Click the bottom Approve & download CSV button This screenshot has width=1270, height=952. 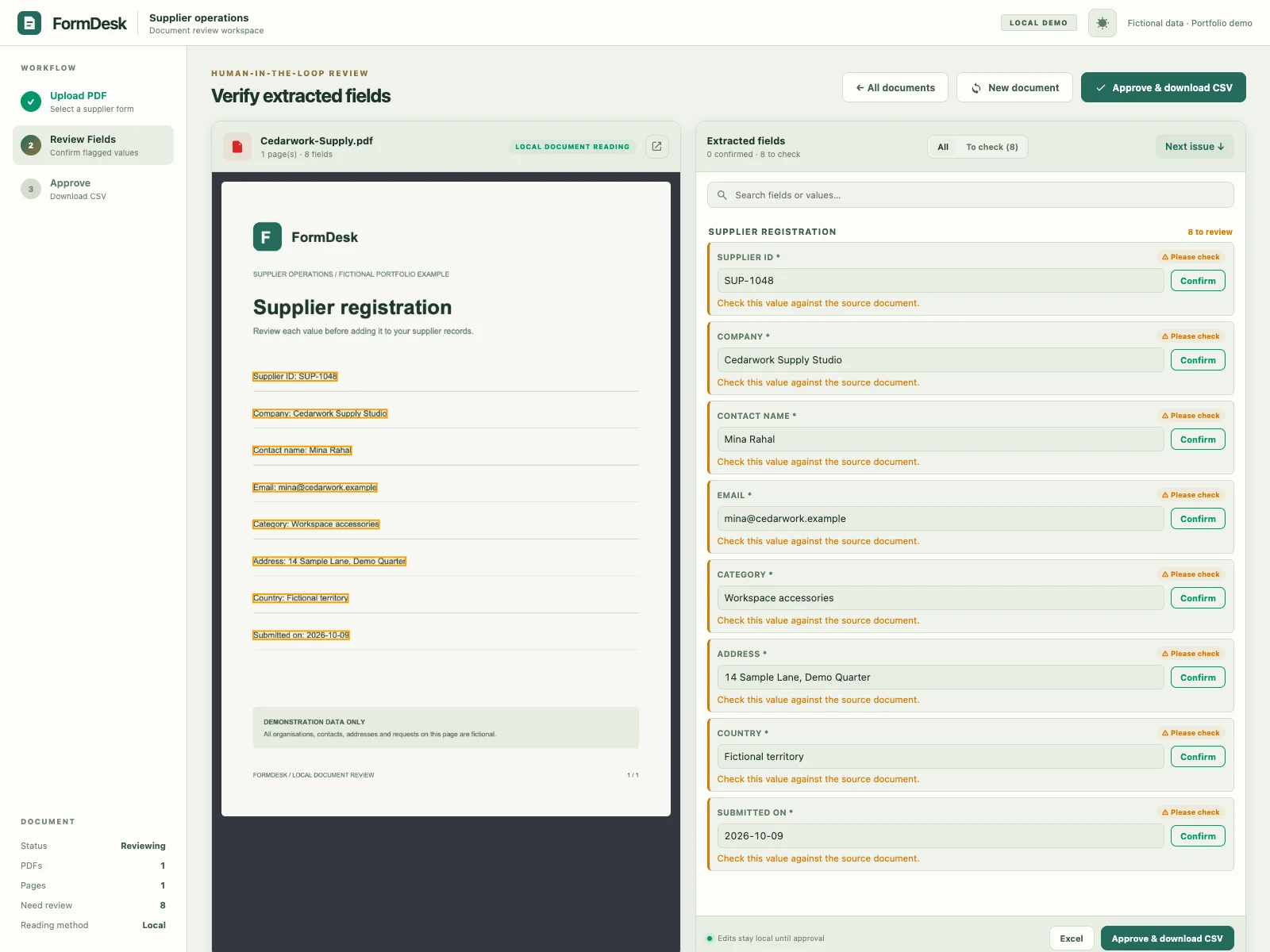click(1168, 939)
